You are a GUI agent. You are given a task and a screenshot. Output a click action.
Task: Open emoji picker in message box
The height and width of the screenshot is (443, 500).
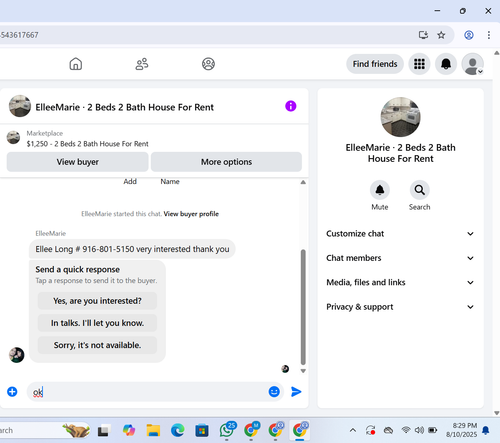pyautogui.click(x=274, y=392)
